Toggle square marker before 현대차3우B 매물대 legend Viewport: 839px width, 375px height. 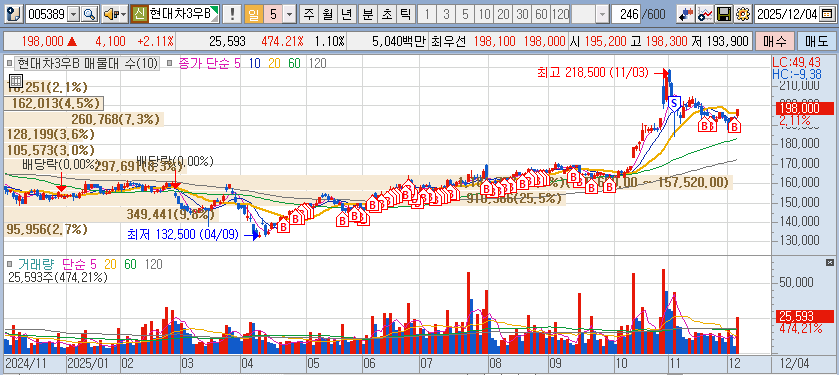pyautogui.click(x=10, y=64)
